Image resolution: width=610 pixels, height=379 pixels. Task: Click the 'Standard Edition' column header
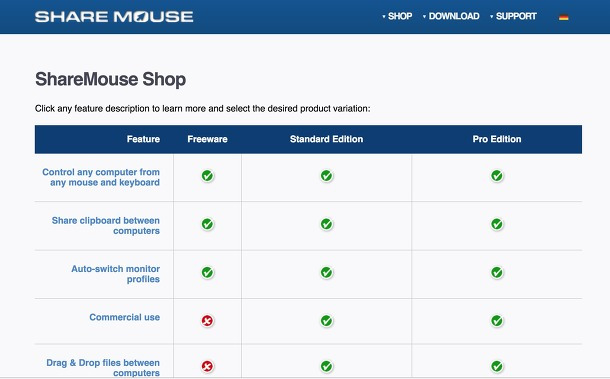(326, 139)
